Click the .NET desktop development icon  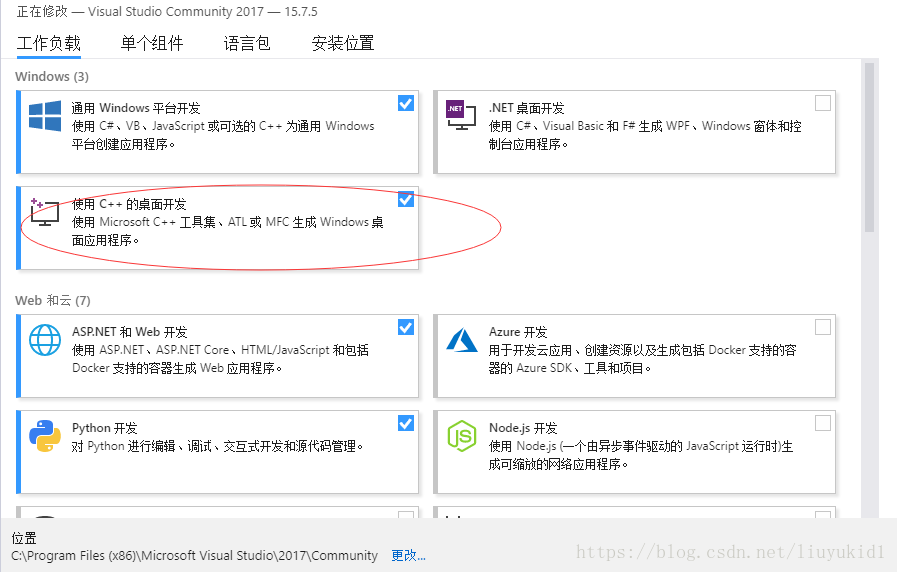(x=461, y=115)
